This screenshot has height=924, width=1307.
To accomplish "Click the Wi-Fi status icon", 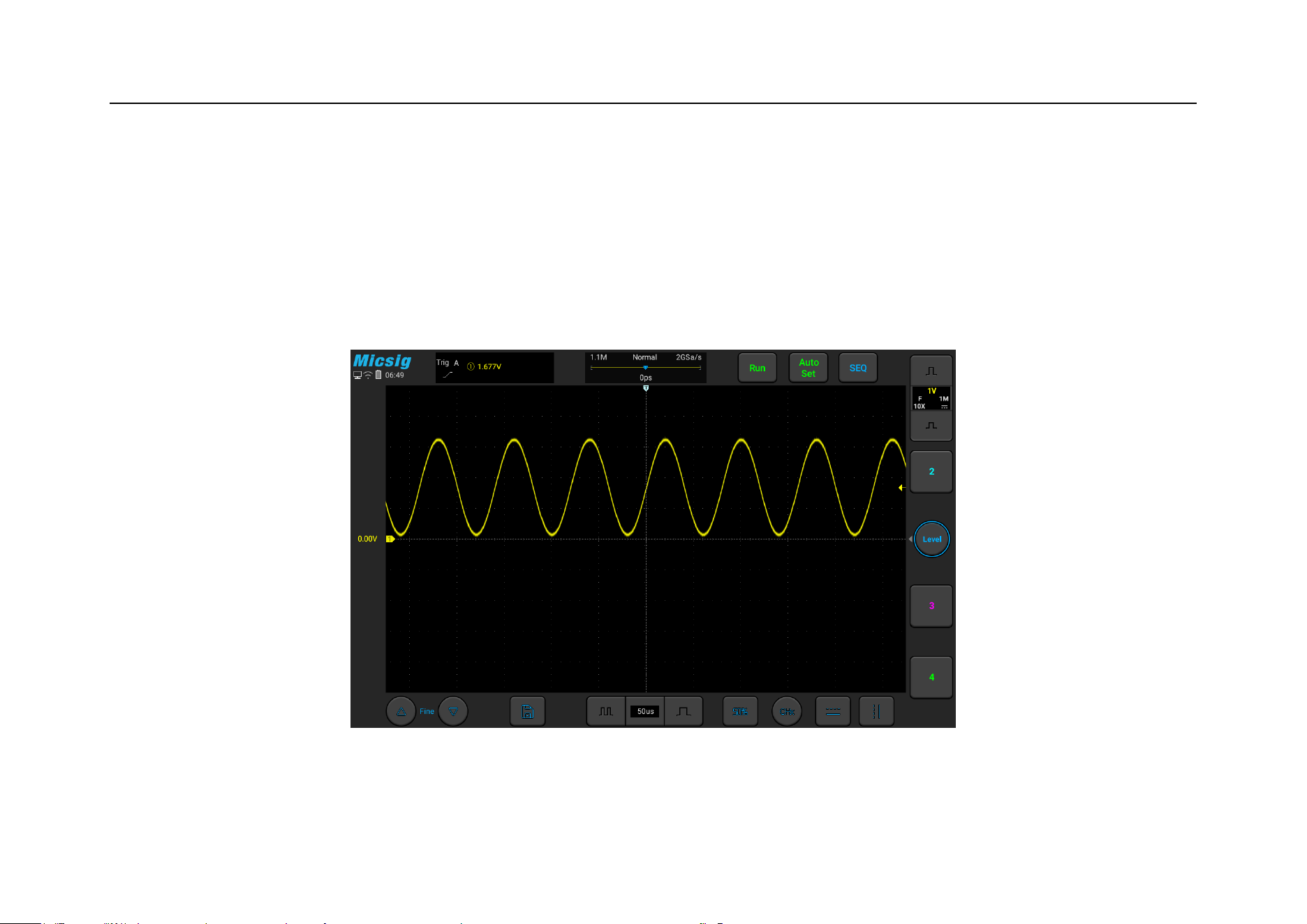I will point(368,375).
